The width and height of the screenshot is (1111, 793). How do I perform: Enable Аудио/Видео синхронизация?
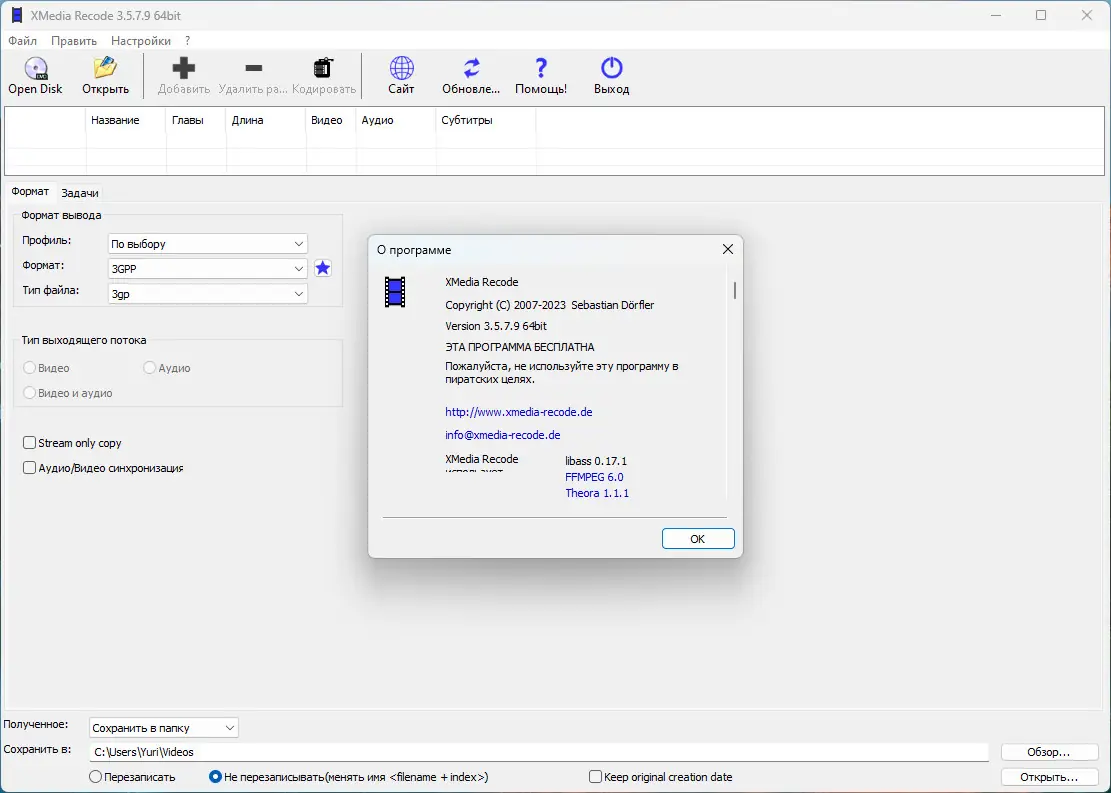[x=29, y=467]
